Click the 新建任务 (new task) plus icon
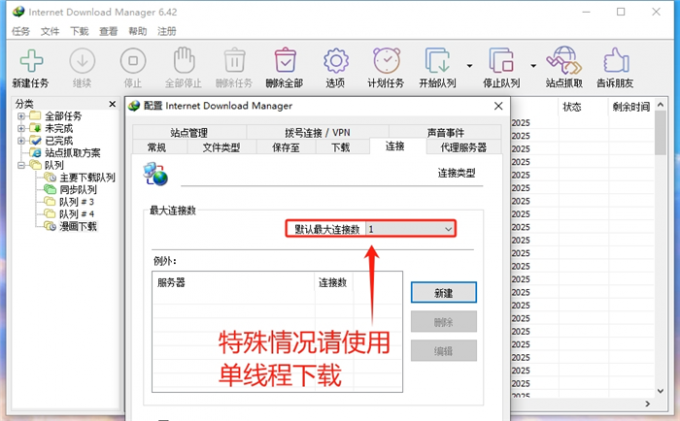The height and width of the screenshot is (421, 680). click(31, 60)
